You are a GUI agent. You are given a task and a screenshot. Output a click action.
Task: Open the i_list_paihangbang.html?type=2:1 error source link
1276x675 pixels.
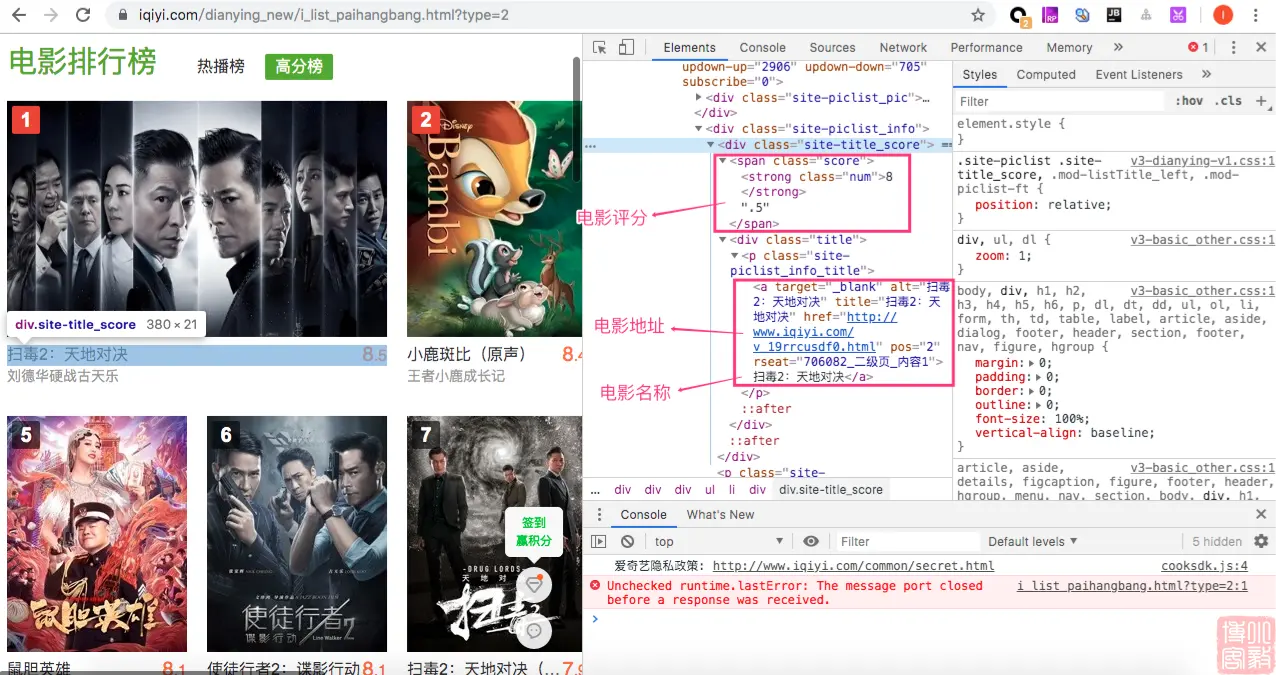tap(1132, 586)
